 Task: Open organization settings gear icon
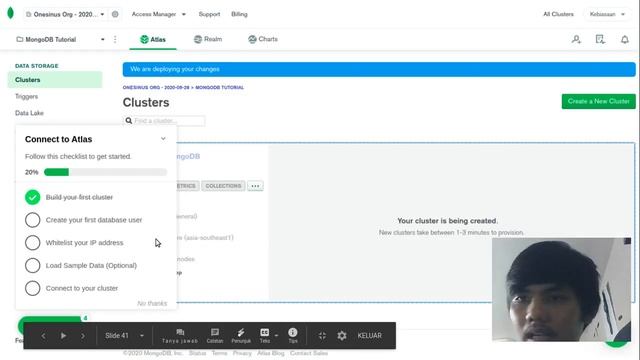click(115, 14)
